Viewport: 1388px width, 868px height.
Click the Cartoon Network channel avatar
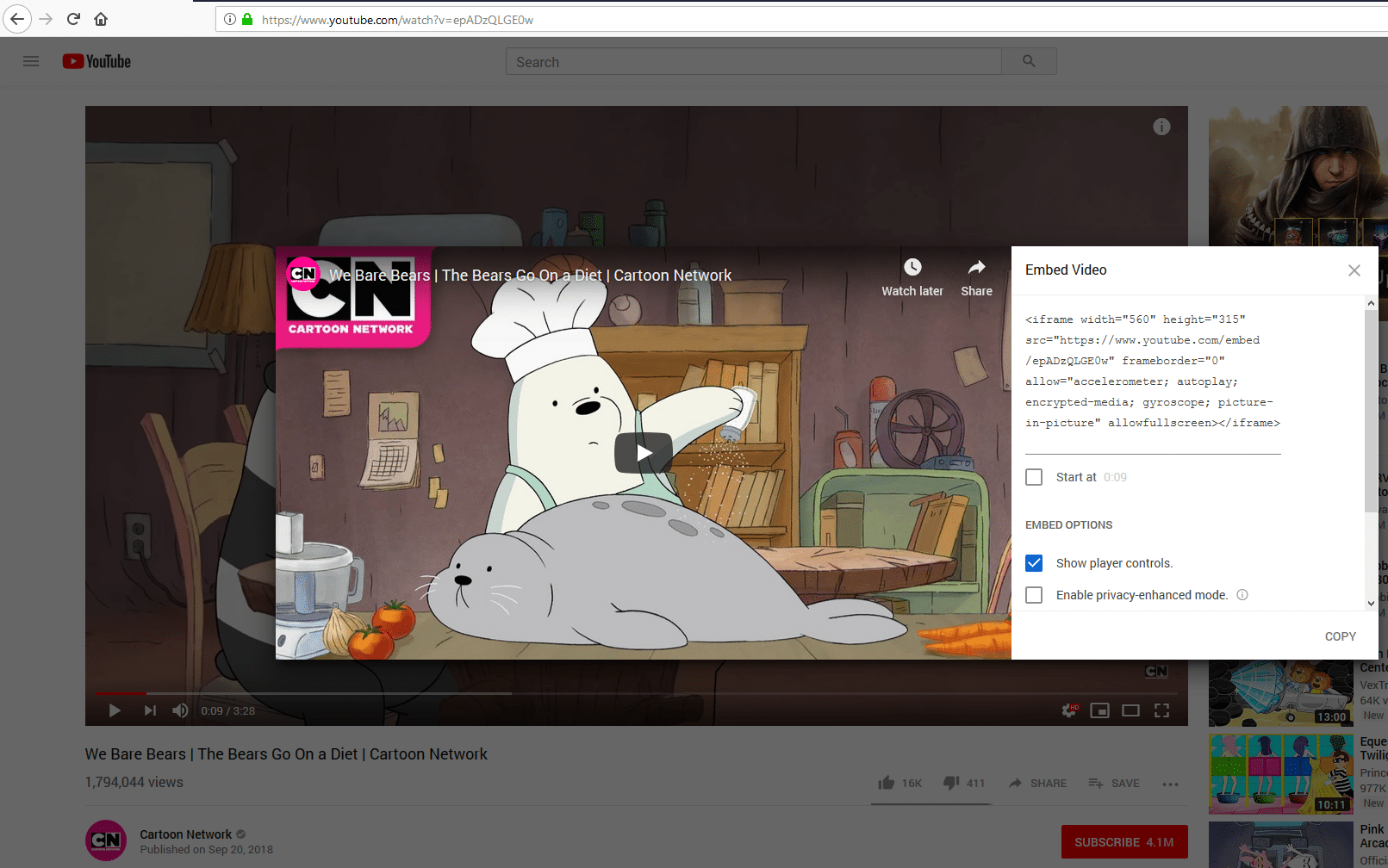click(106, 840)
